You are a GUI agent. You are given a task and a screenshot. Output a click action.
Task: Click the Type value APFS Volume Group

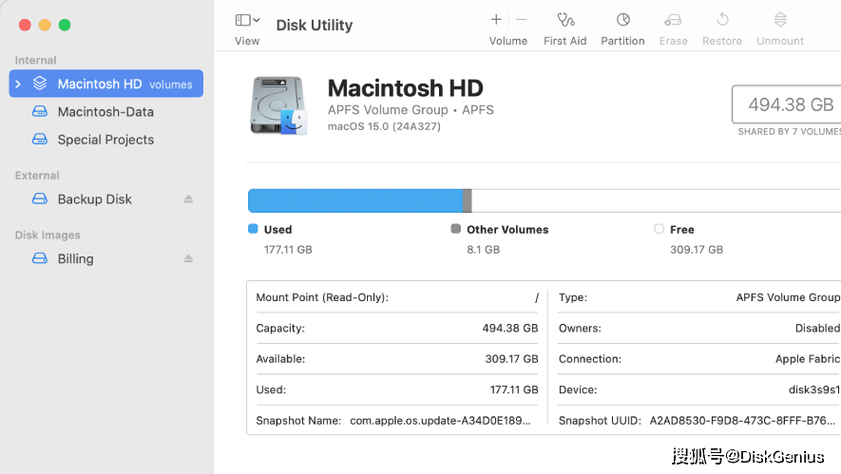pos(788,297)
